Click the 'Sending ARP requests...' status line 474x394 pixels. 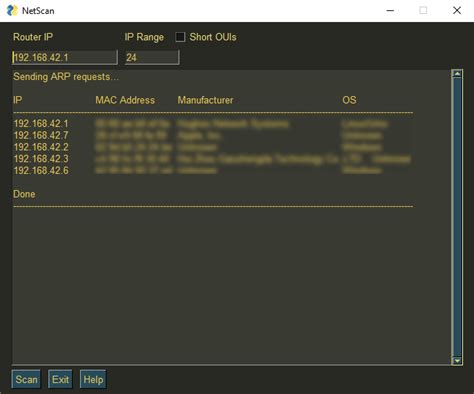tap(66, 77)
